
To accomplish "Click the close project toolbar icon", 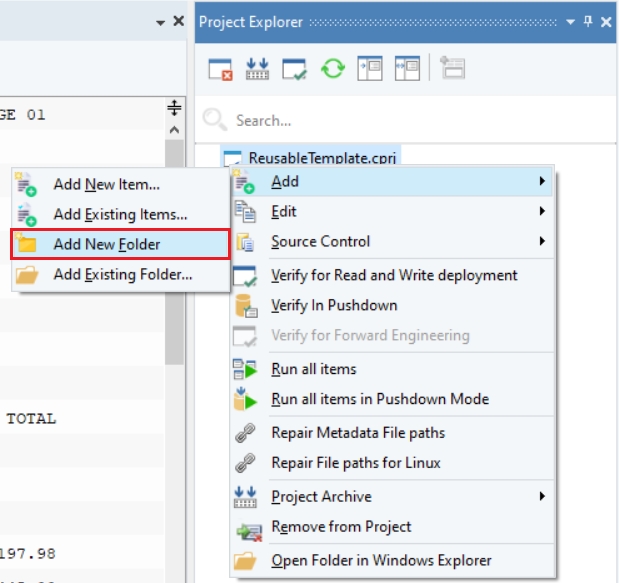I will tap(220, 68).
